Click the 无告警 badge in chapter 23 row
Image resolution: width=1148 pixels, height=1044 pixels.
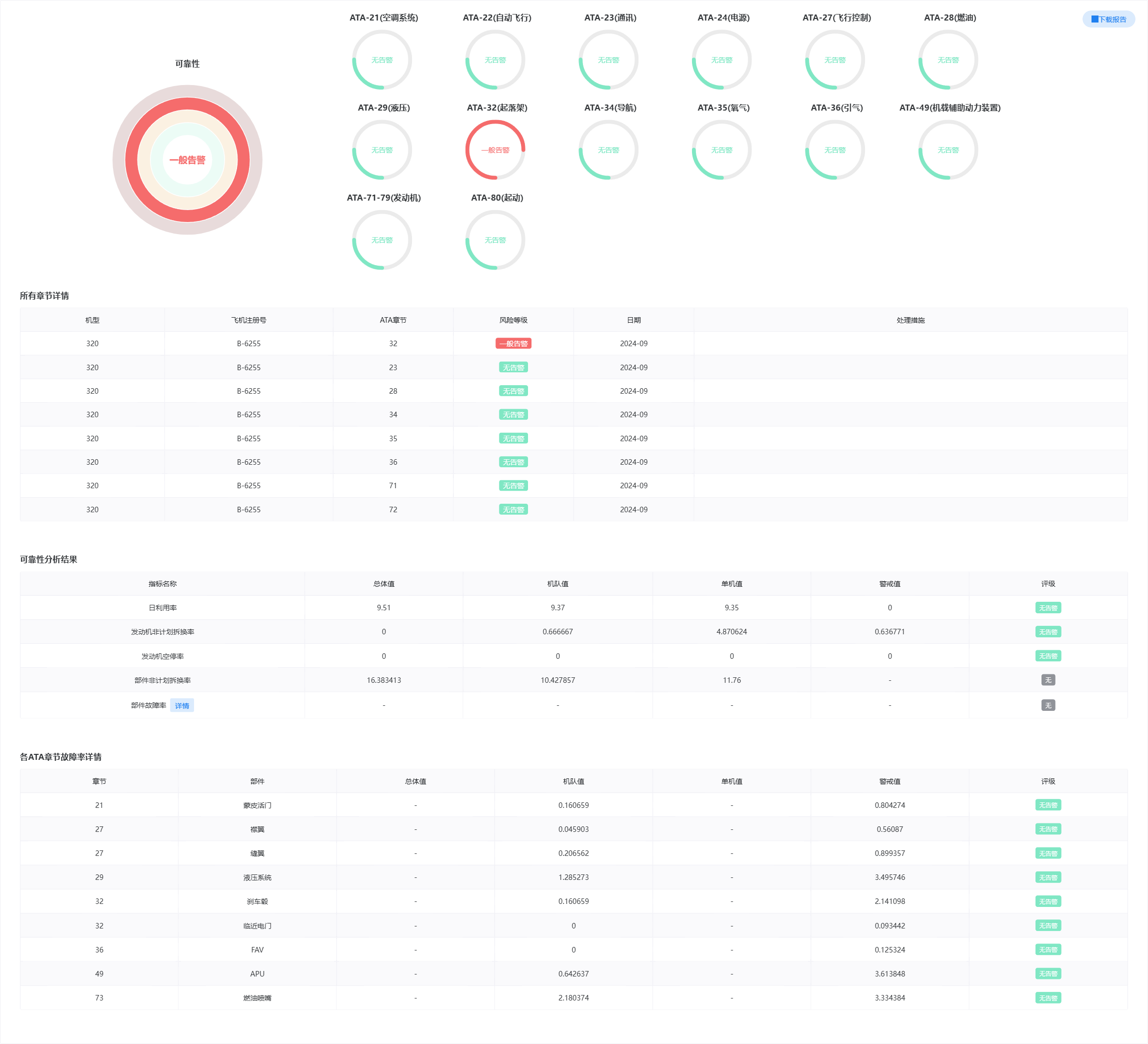[513, 368]
